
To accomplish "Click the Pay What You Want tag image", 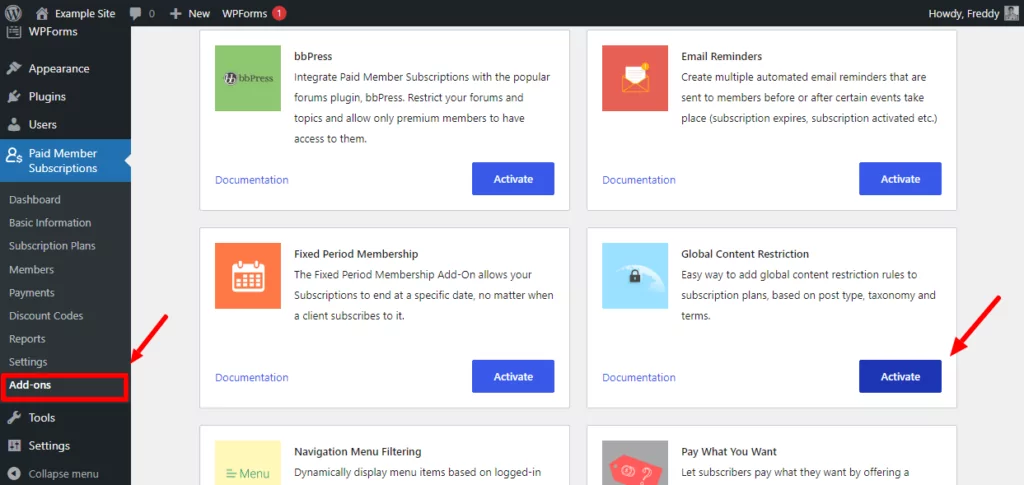I will [x=635, y=463].
